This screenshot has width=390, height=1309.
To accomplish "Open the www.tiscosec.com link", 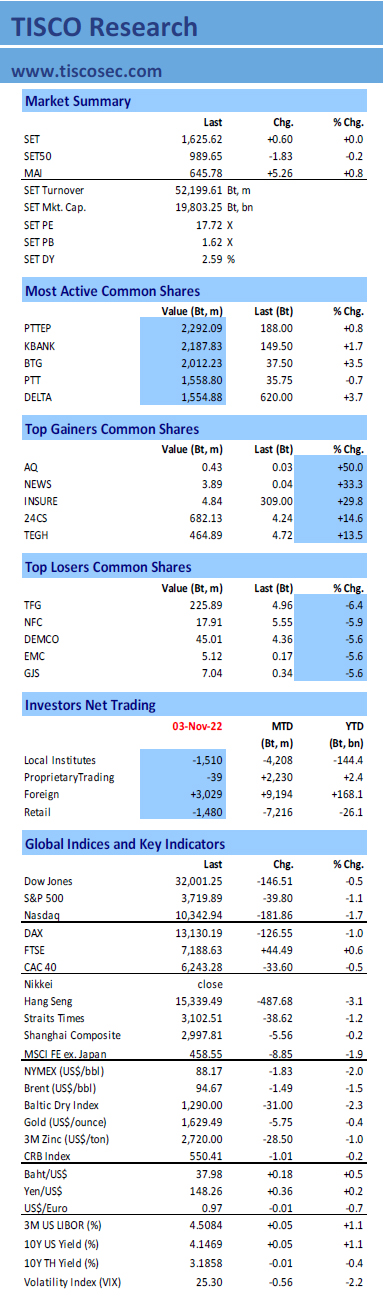I will click(86, 71).
